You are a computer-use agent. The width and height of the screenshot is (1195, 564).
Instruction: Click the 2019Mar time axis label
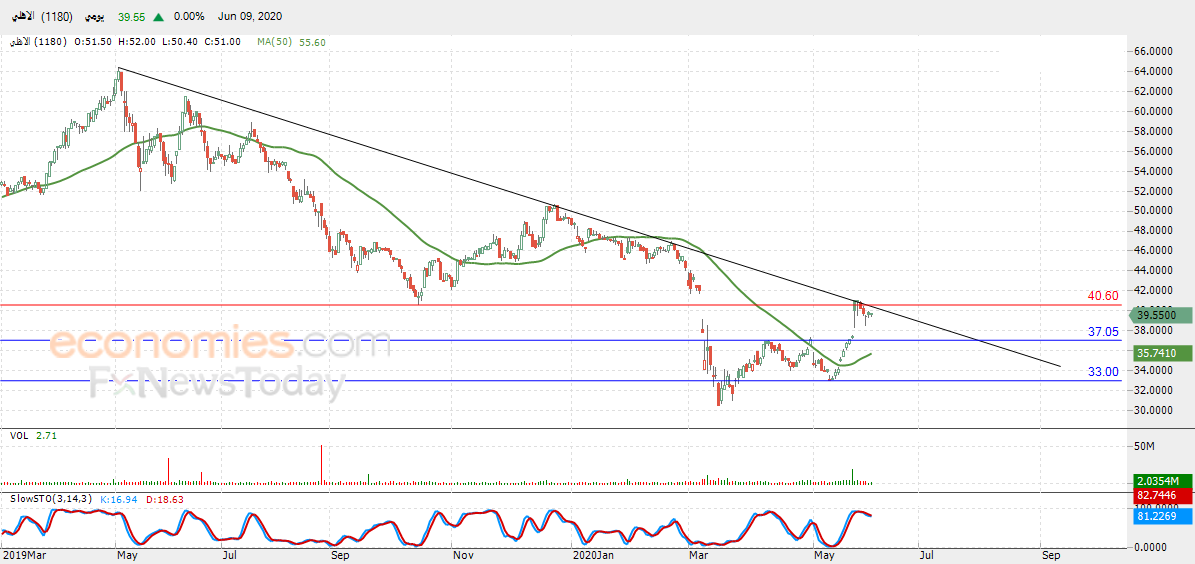click(x=24, y=556)
